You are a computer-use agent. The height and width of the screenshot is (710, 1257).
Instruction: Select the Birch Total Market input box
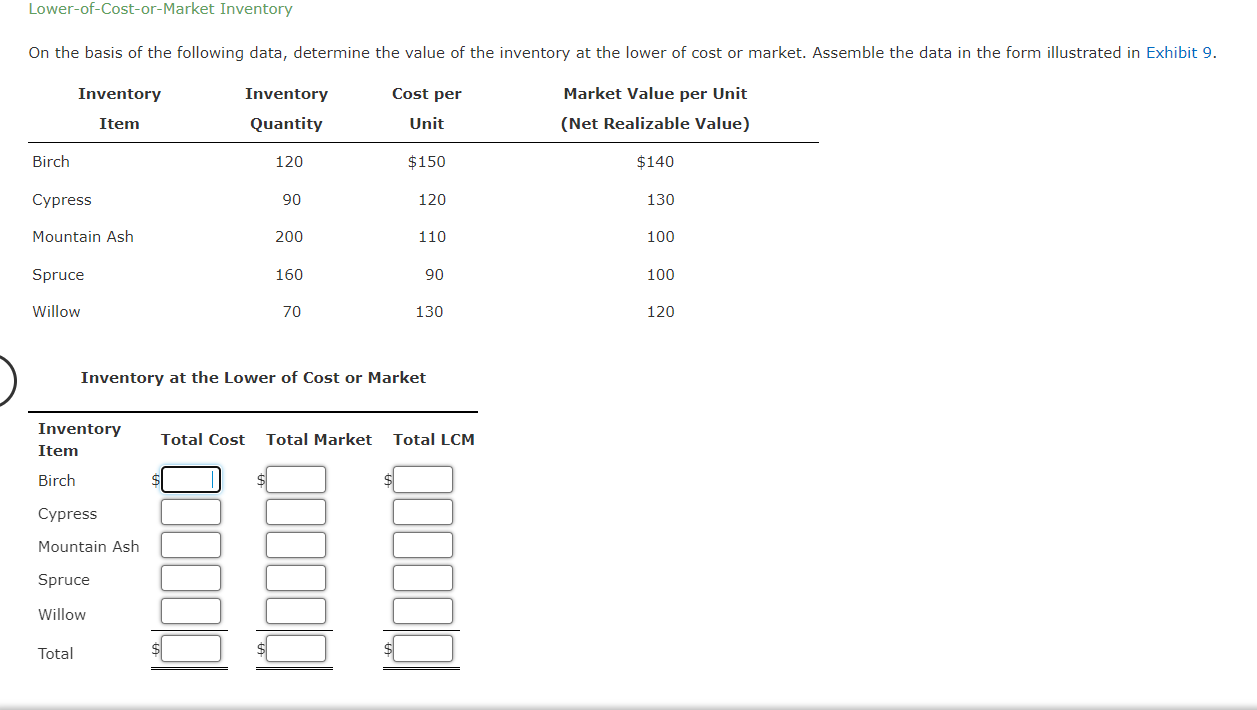click(295, 479)
